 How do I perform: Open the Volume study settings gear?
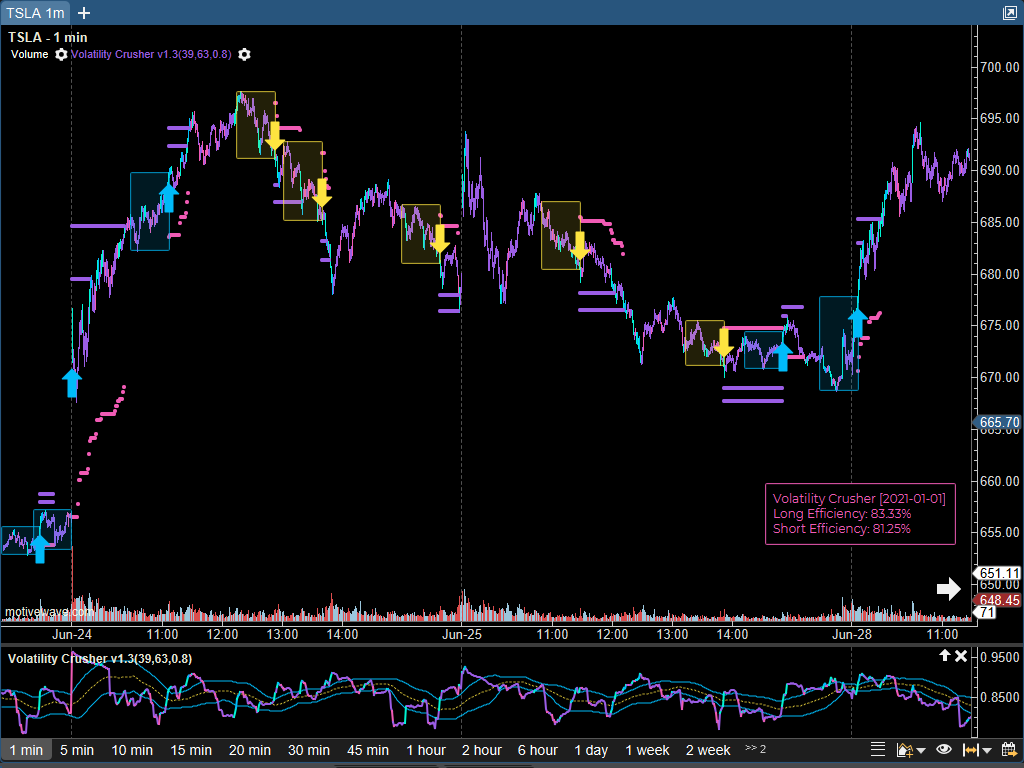(x=61, y=54)
